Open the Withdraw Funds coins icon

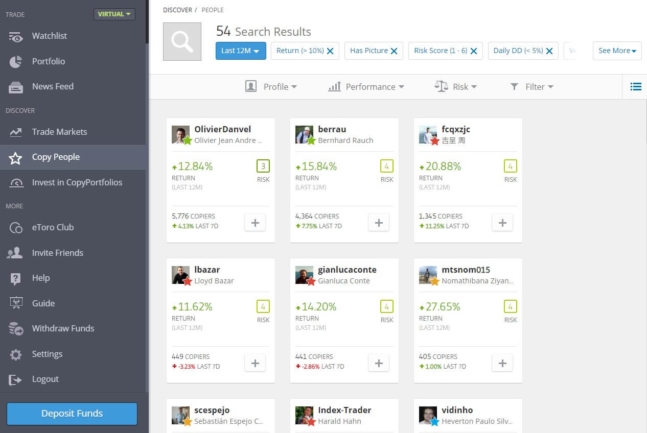[x=16, y=329]
